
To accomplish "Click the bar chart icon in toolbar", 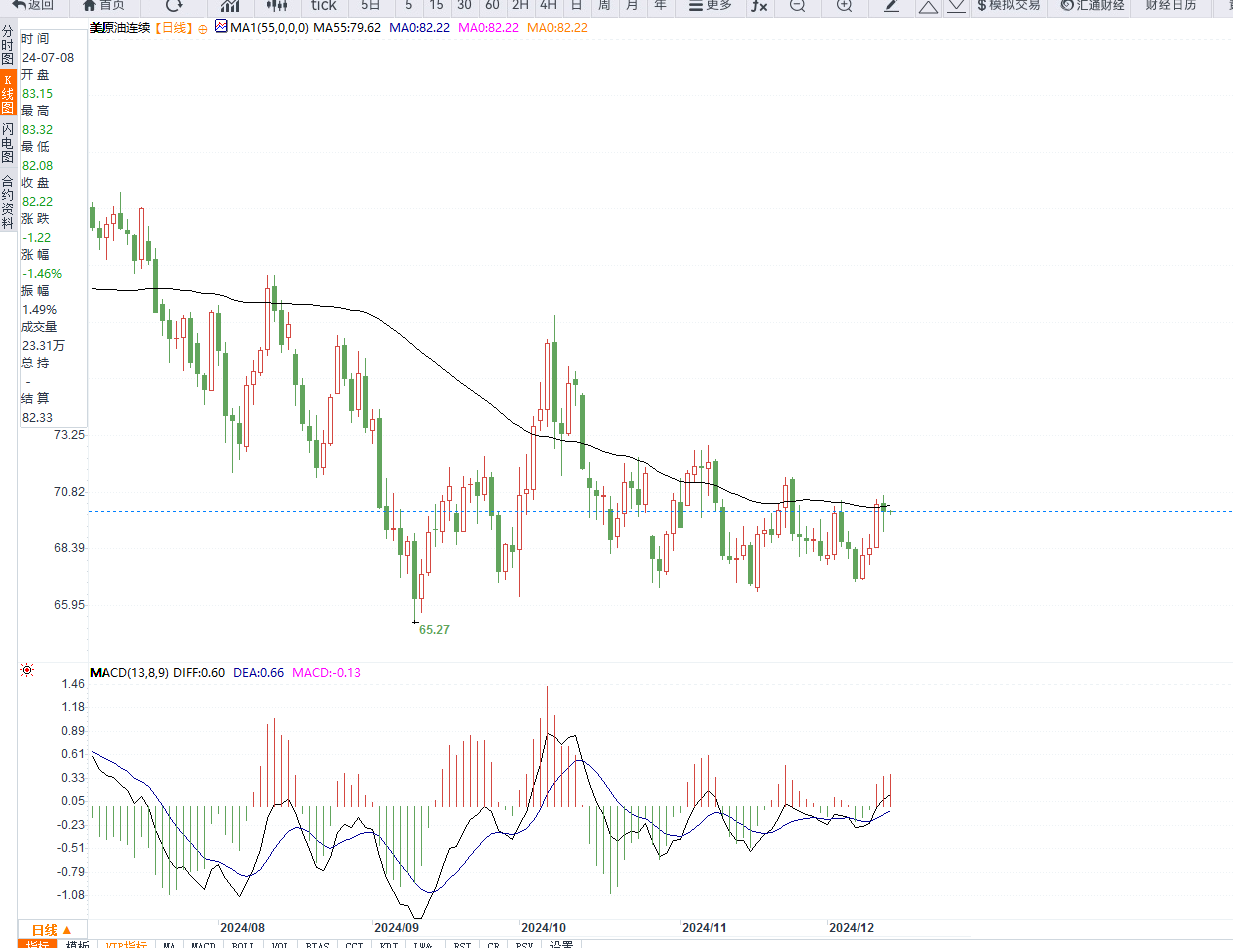I will (x=229, y=6).
